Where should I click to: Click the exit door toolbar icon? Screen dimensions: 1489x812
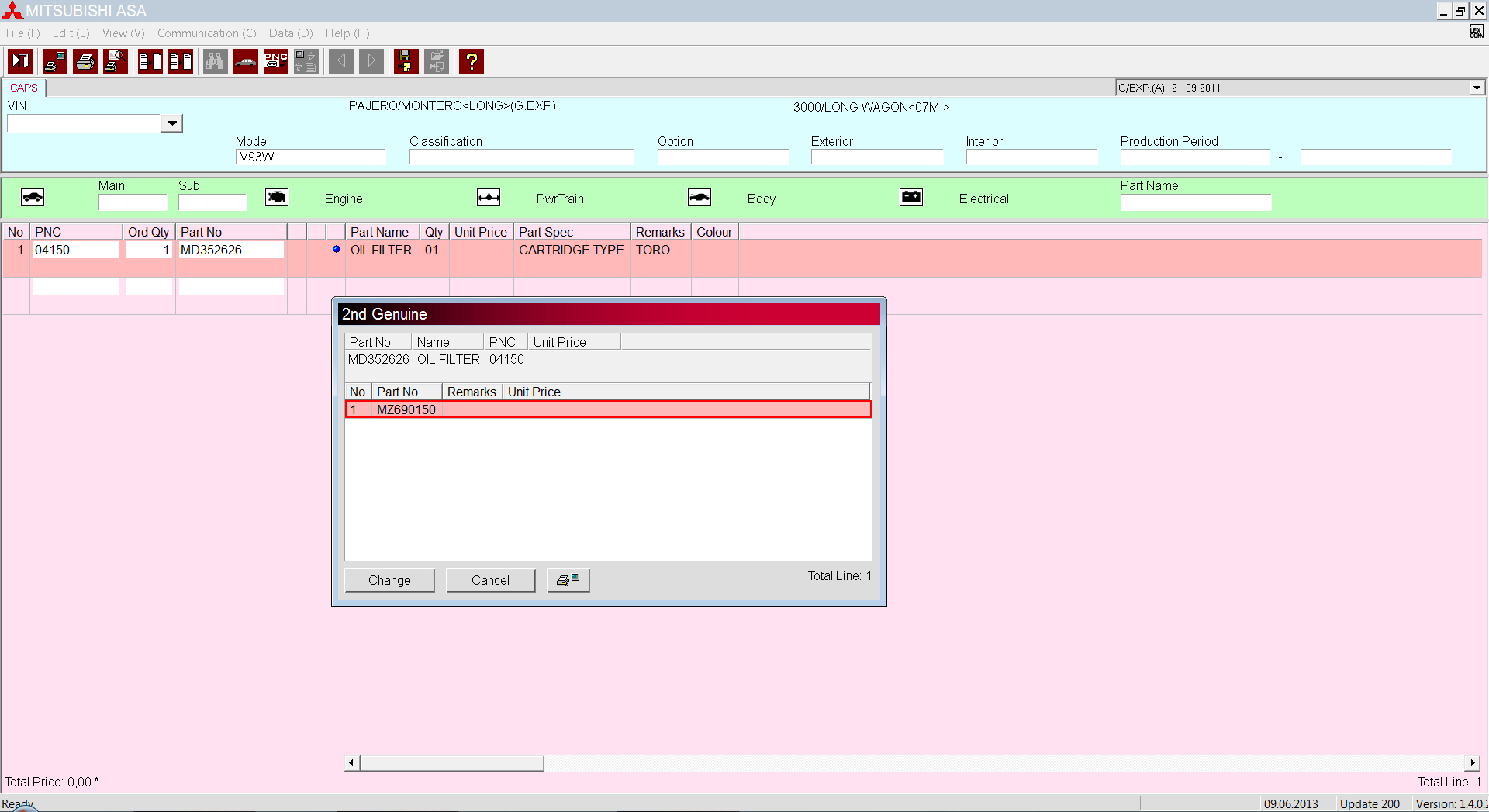pyautogui.click(x=20, y=61)
